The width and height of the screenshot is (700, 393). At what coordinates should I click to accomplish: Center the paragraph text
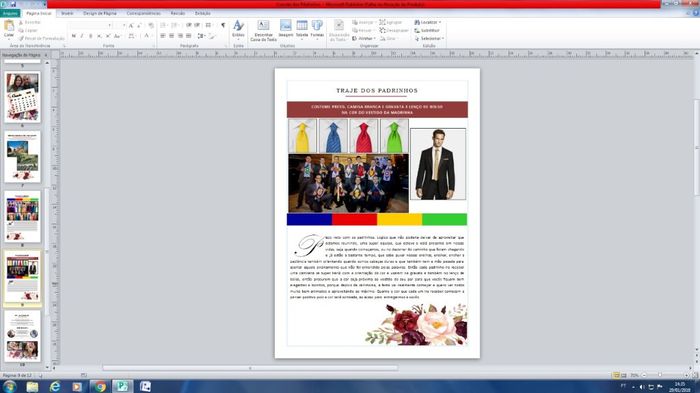click(171, 36)
